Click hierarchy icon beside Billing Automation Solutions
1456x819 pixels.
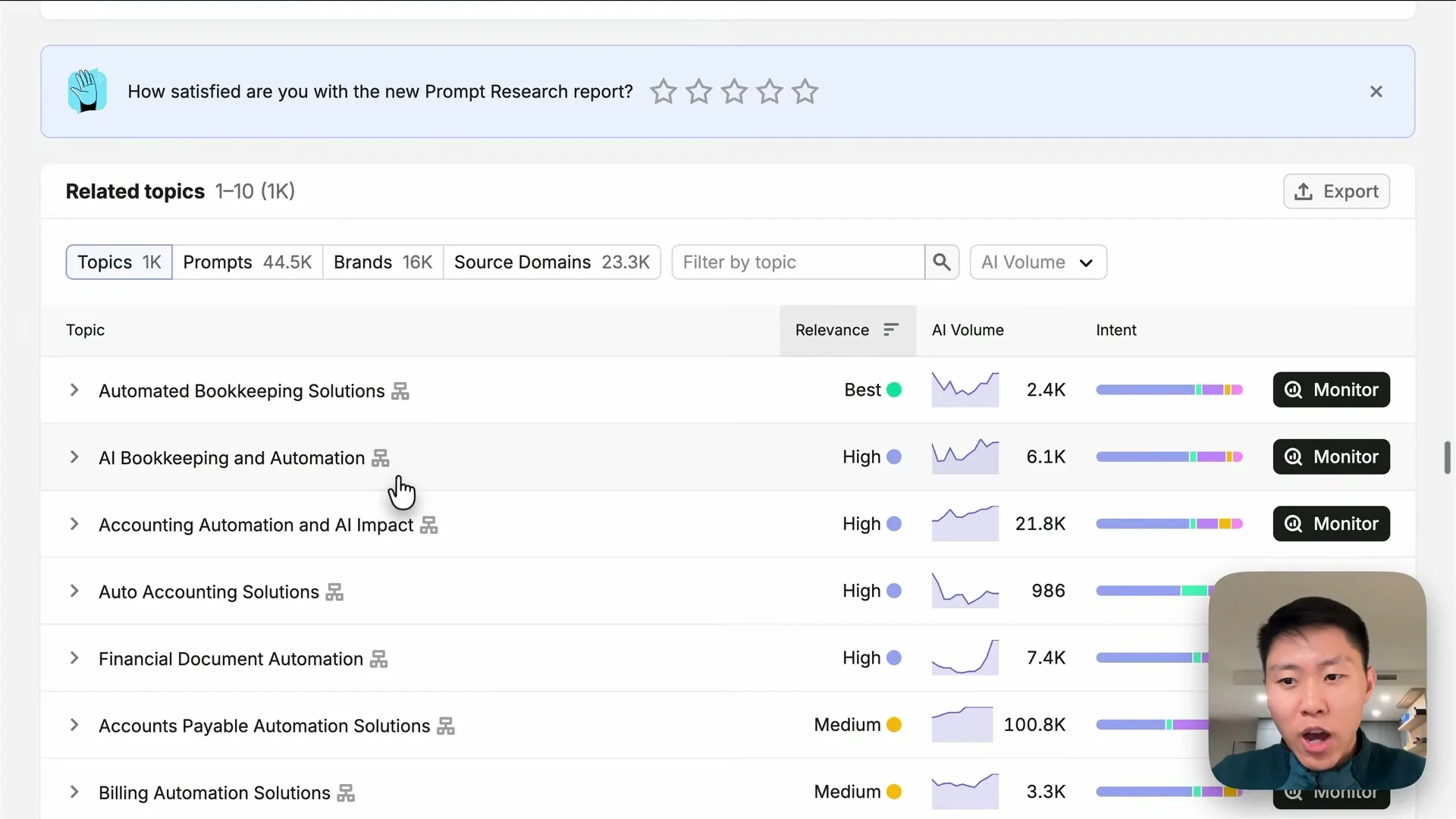tap(346, 793)
